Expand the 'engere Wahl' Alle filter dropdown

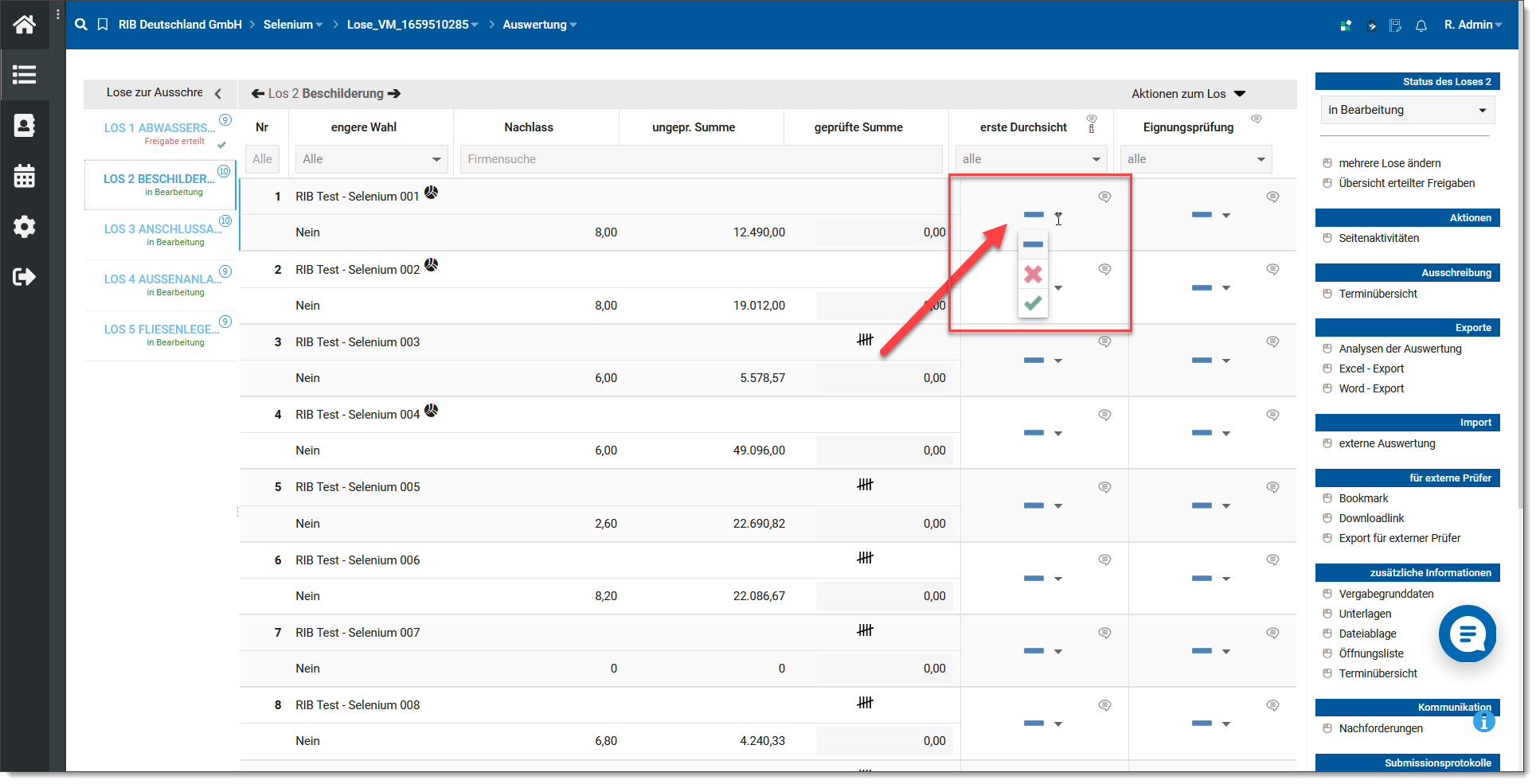[371, 159]
